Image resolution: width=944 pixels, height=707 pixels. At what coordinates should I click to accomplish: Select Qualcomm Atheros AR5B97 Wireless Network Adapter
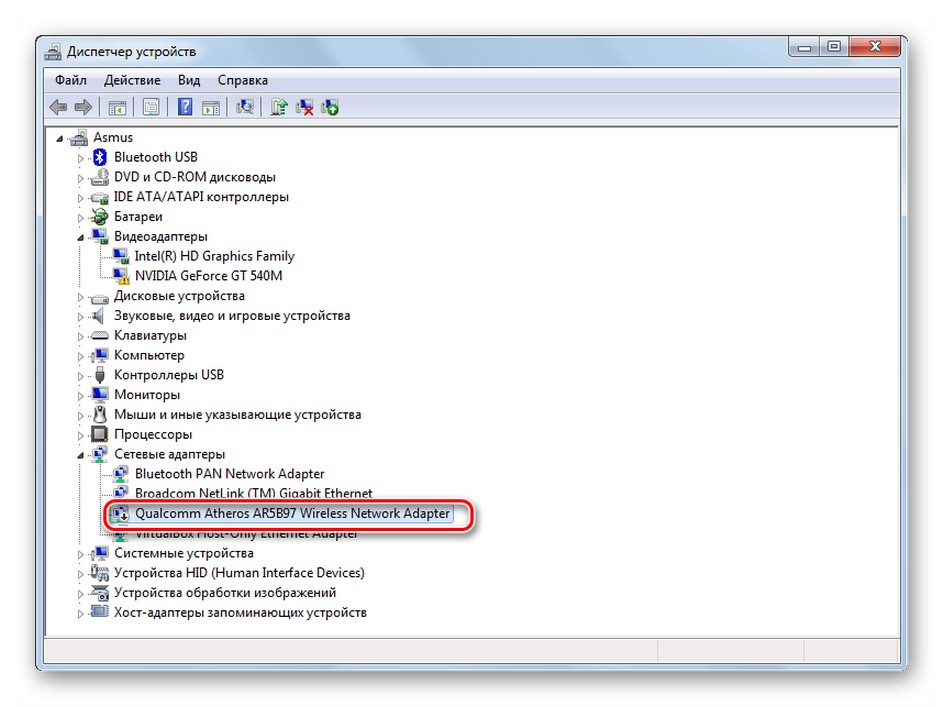[x=292, y=514]
